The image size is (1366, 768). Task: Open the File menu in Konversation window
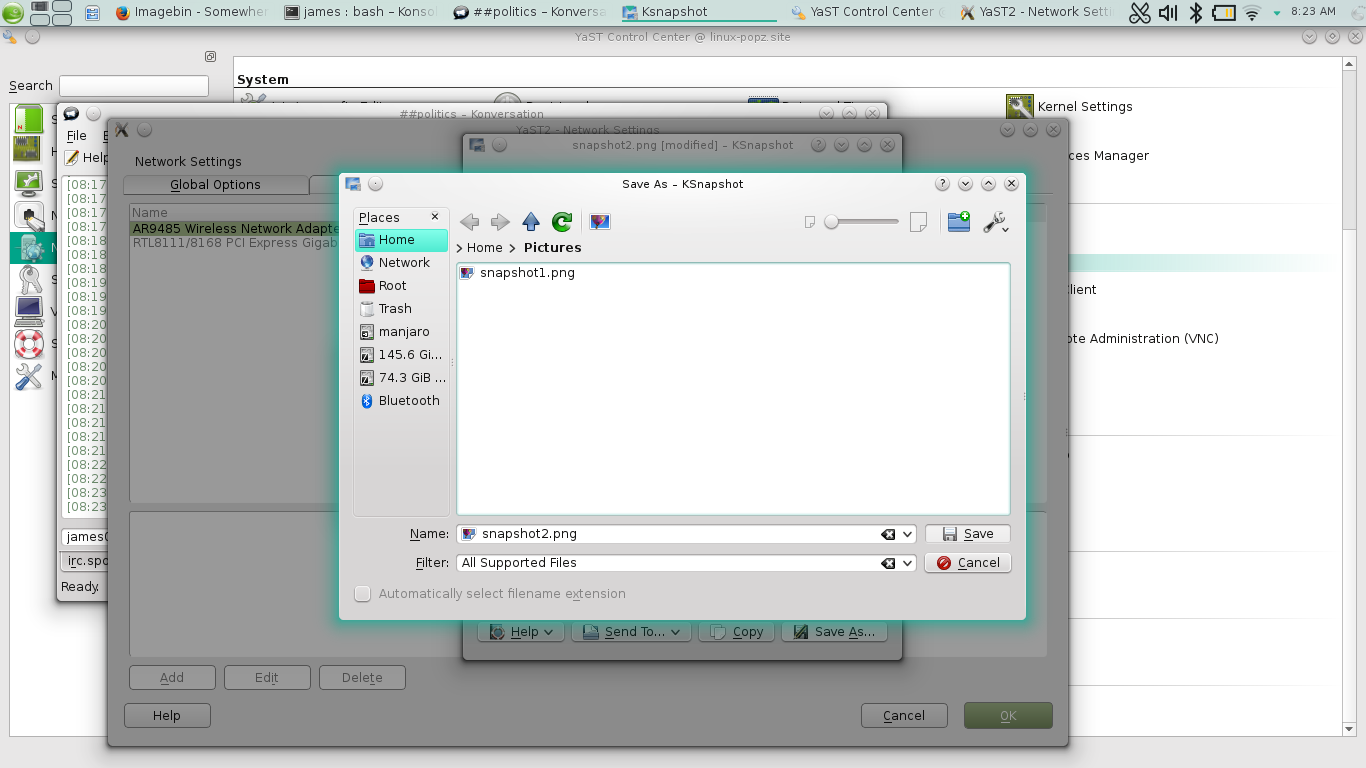point(77,135)
